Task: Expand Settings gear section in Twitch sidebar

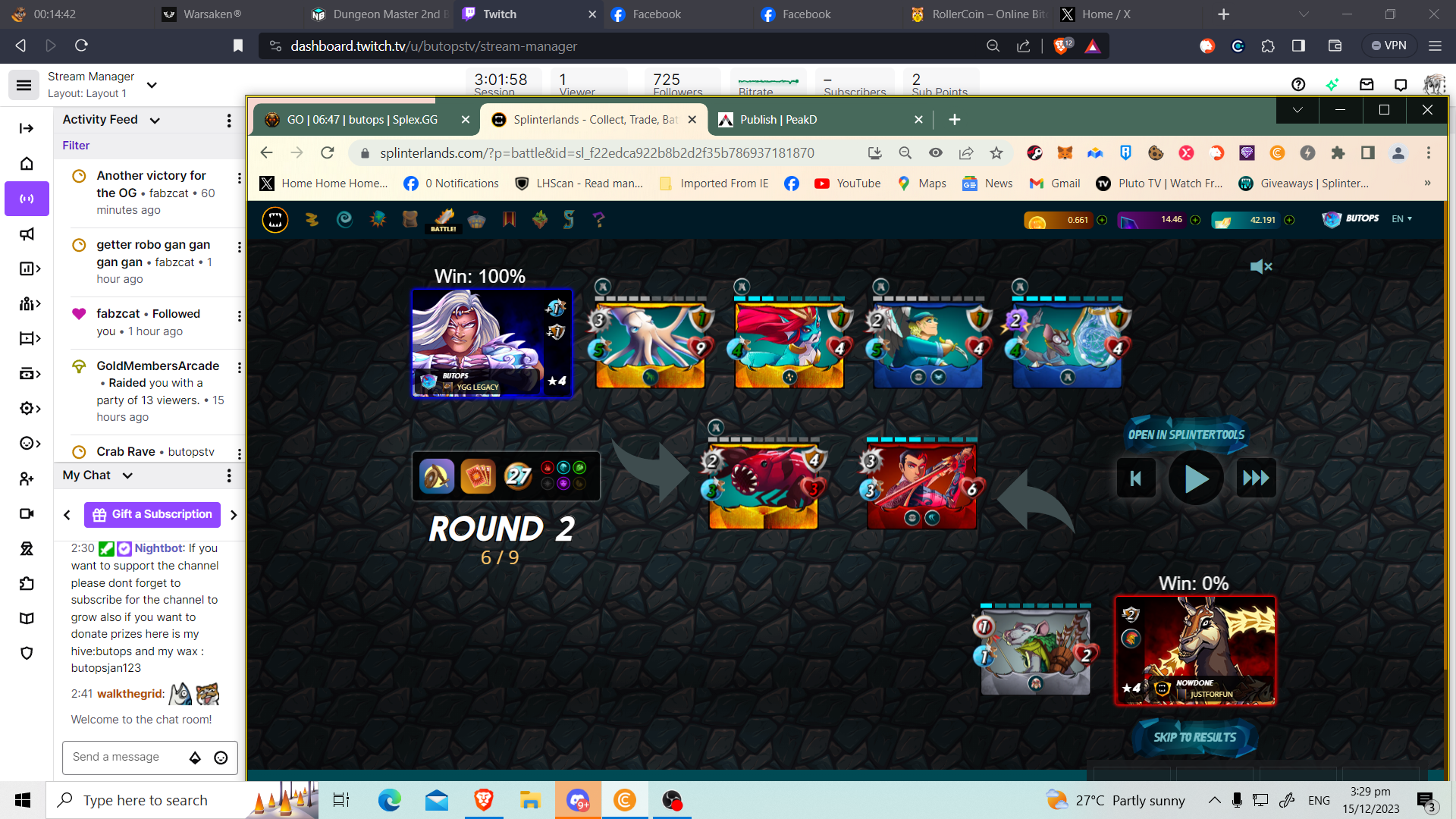Action: [29, 408]
